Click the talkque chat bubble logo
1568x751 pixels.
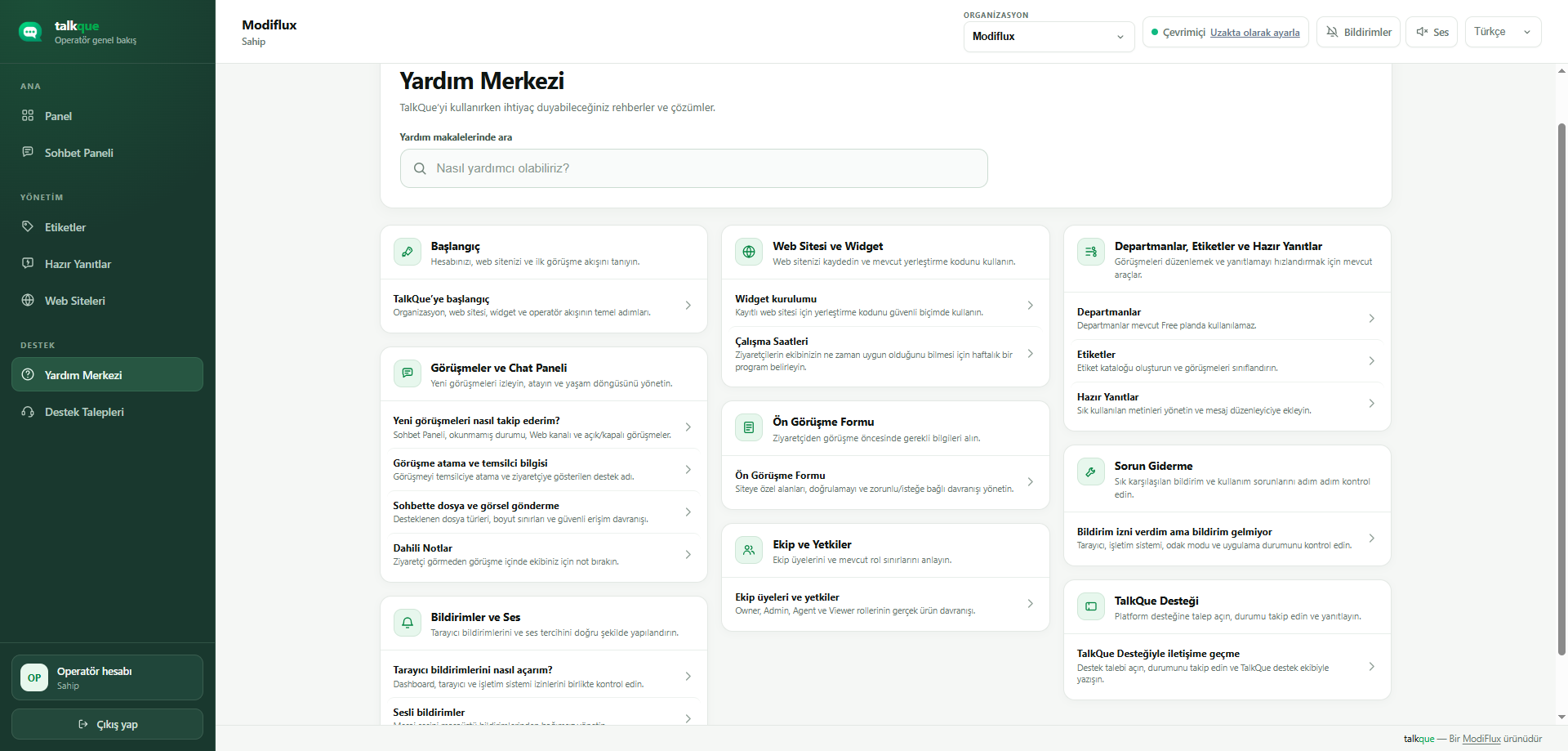[30, 32]
